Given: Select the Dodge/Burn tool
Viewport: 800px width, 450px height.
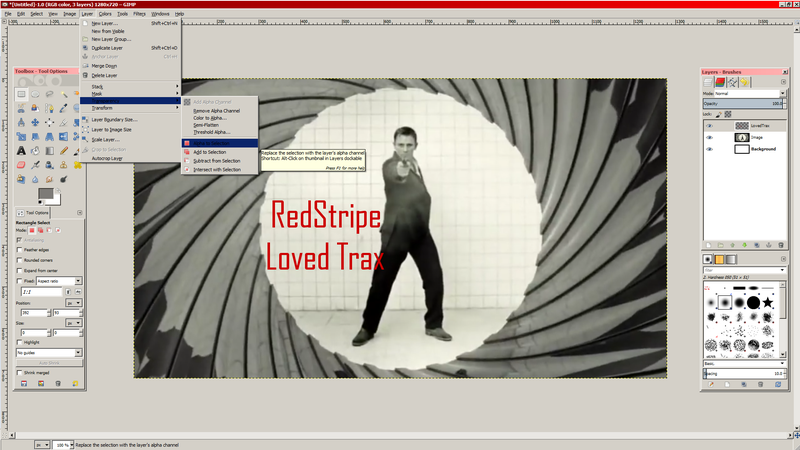Looking at the screenshot, I should pos(63,180).
